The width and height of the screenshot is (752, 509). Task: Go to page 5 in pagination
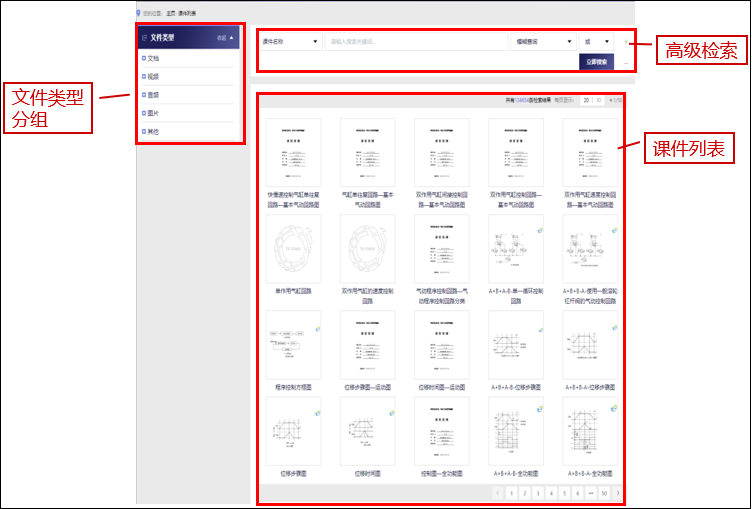(x=564, y=493)
